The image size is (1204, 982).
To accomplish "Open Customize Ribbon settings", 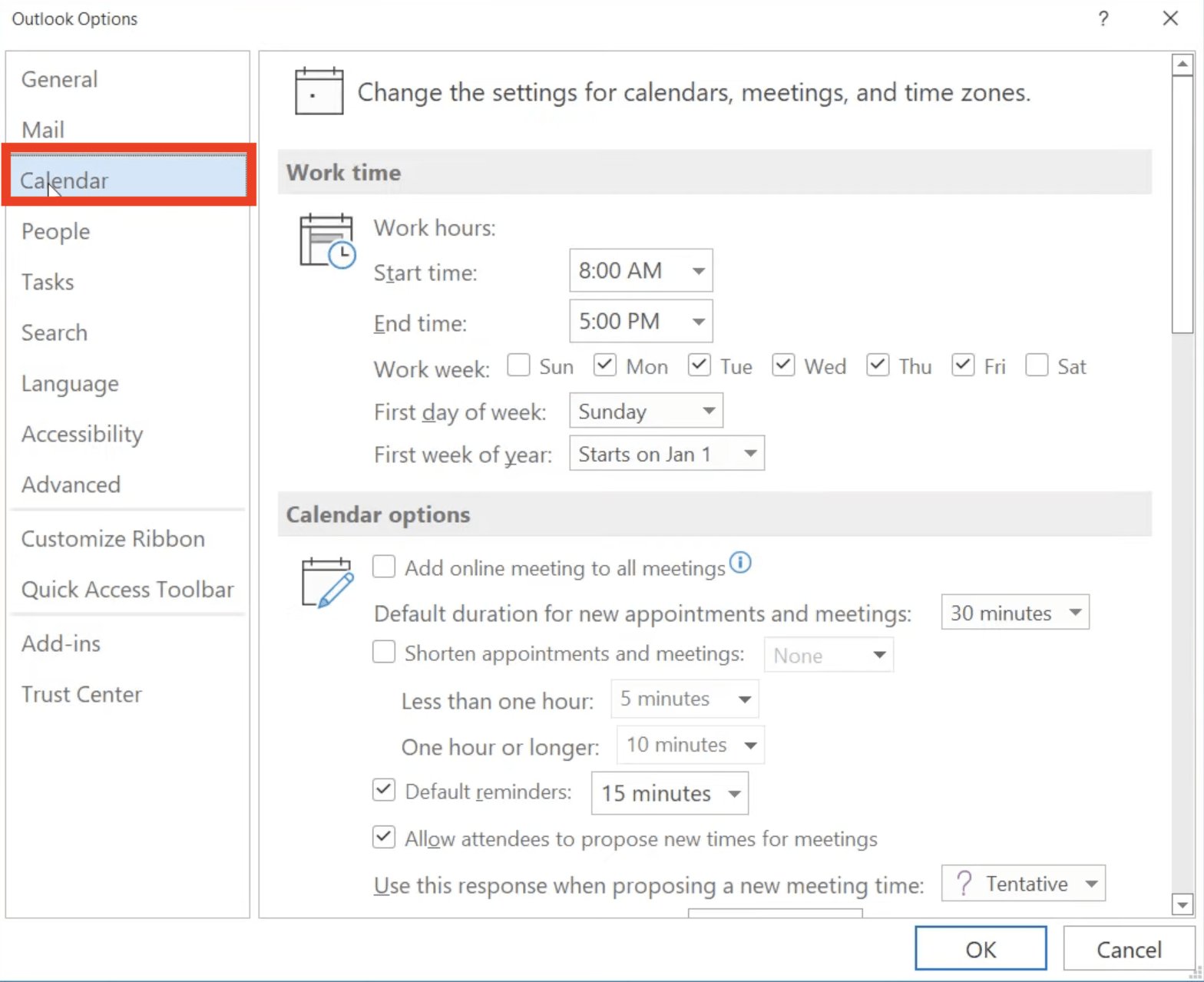I will pyautogui.click(x=127, y=538).
